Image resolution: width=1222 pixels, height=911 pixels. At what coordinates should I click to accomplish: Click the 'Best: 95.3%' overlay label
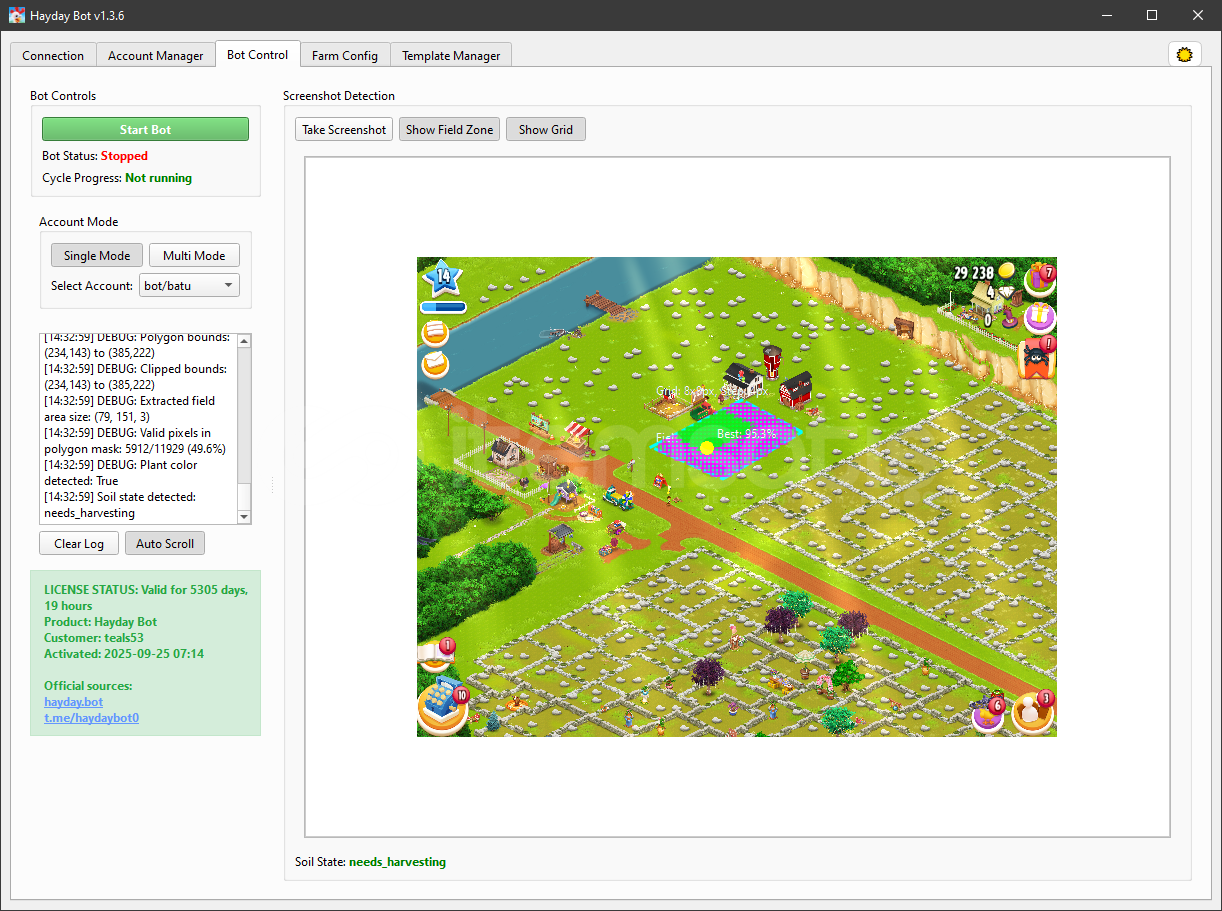point(746,433)
